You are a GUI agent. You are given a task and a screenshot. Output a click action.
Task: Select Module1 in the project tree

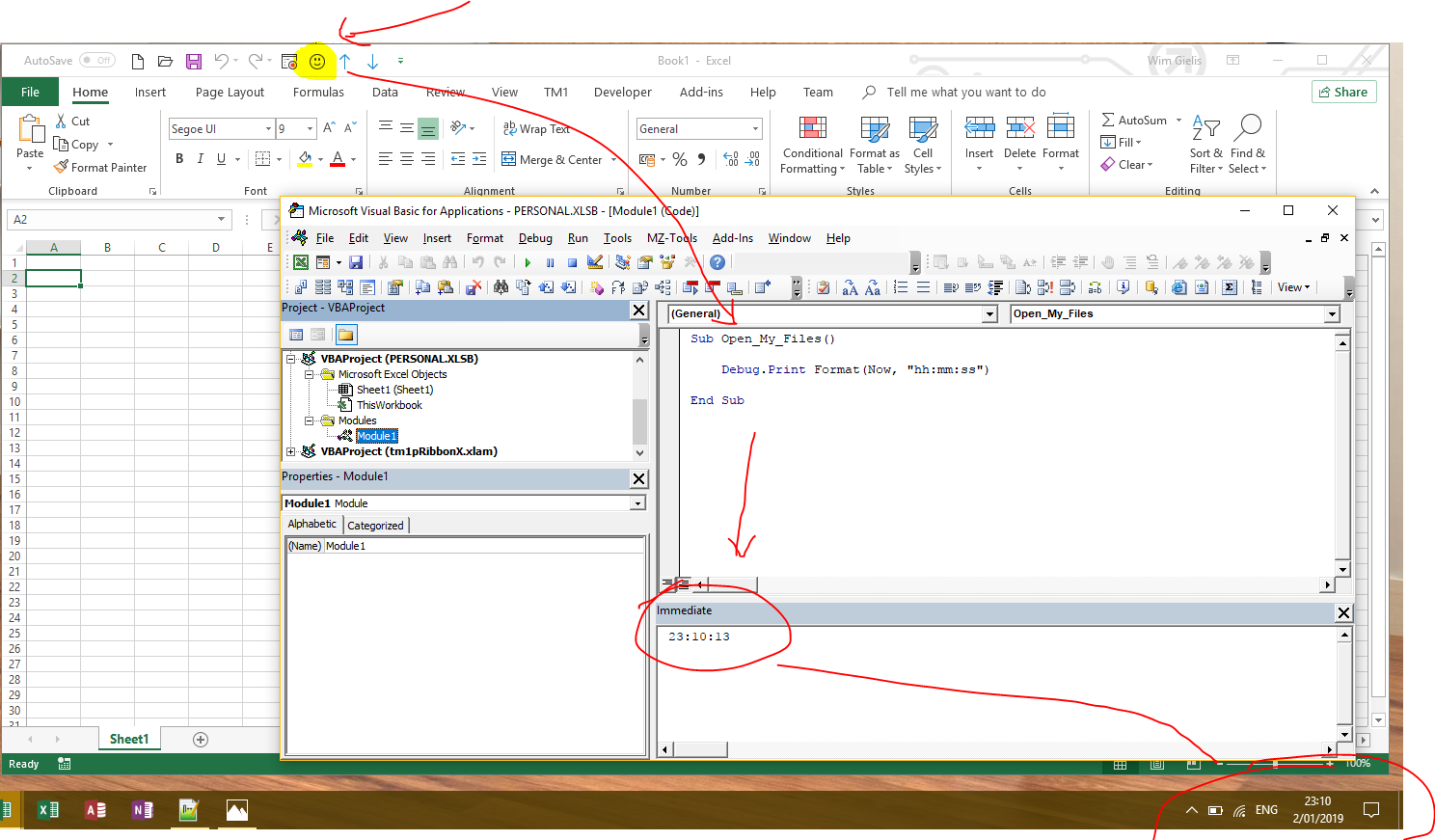(x=376, y=436)
